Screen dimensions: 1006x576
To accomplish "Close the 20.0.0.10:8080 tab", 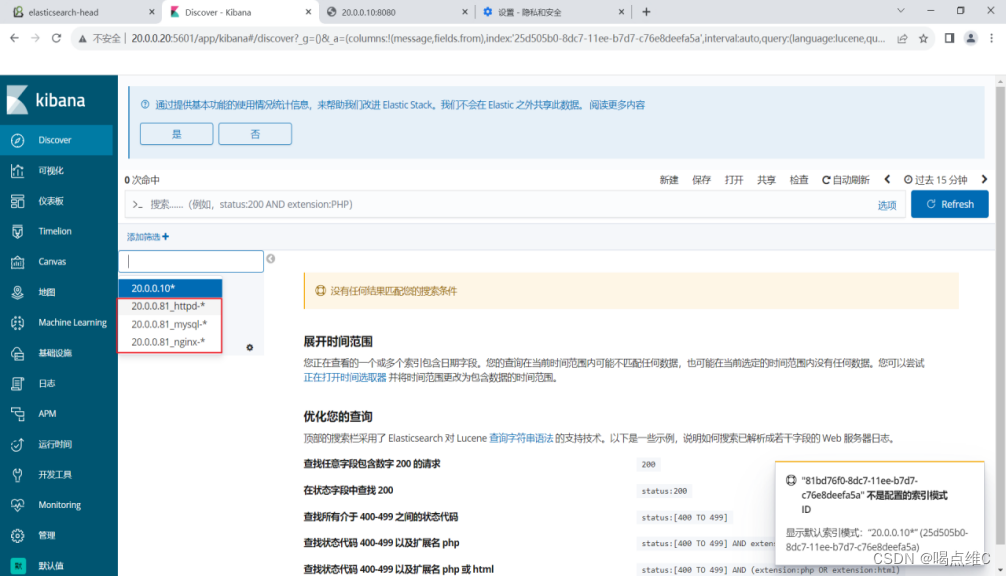I will 465,12.
